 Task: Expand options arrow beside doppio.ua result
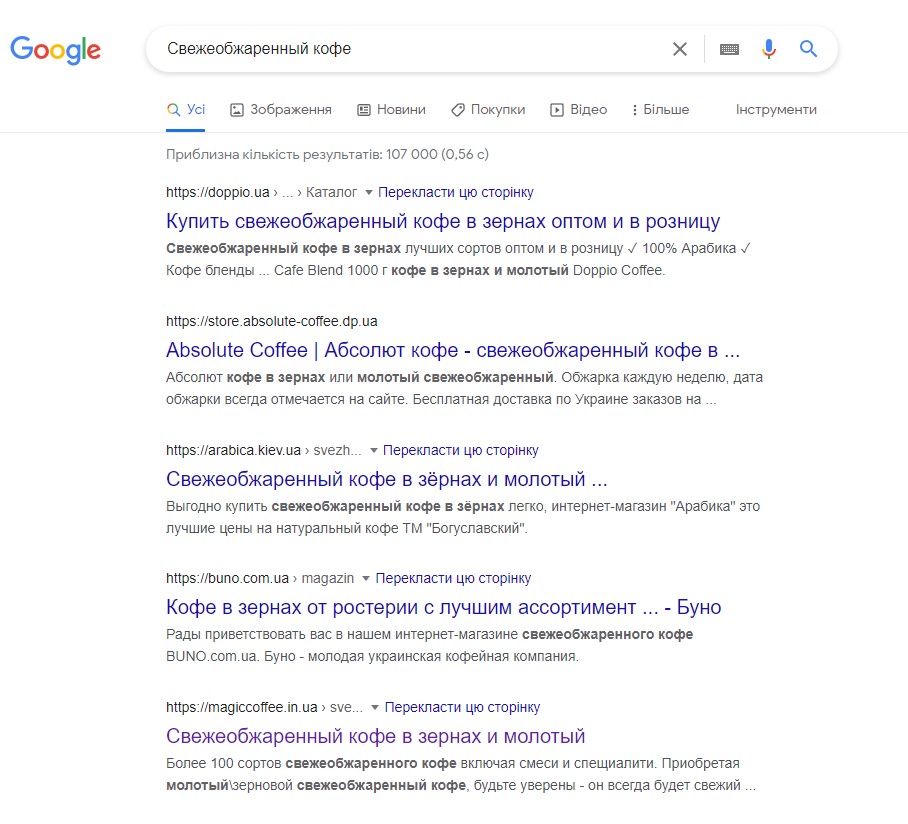coord(368,192)
